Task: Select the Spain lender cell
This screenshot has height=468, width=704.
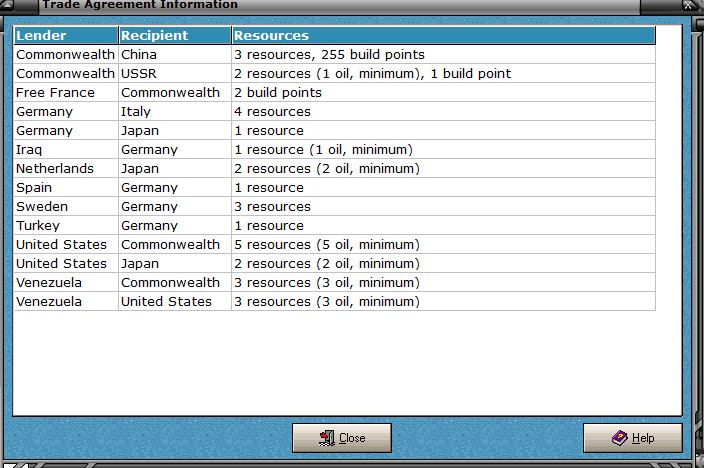Action: (66, 187)
